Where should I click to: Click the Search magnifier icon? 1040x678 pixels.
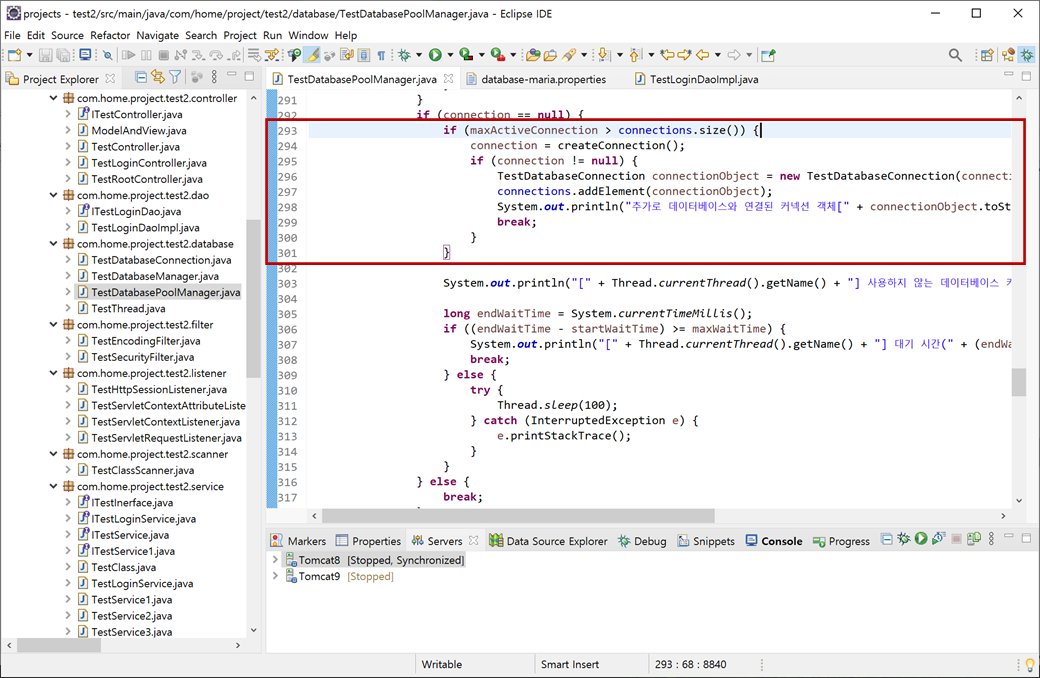[x=955, y=55]
